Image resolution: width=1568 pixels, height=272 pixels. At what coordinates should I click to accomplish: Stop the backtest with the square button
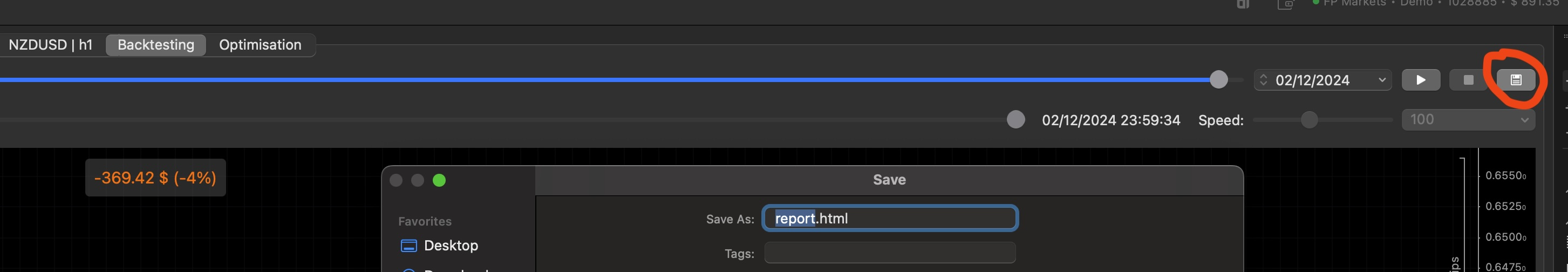[1468, 80]
